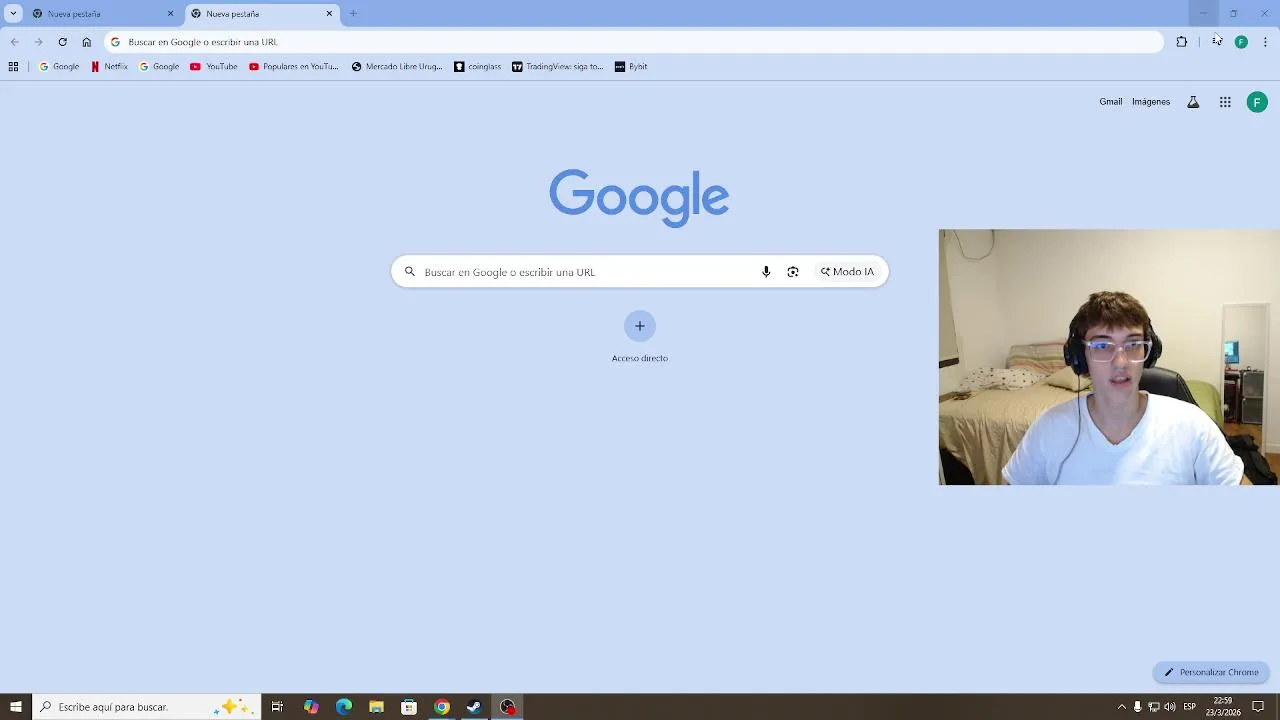Close the second Nueva pestaña tab

[329, 14]
